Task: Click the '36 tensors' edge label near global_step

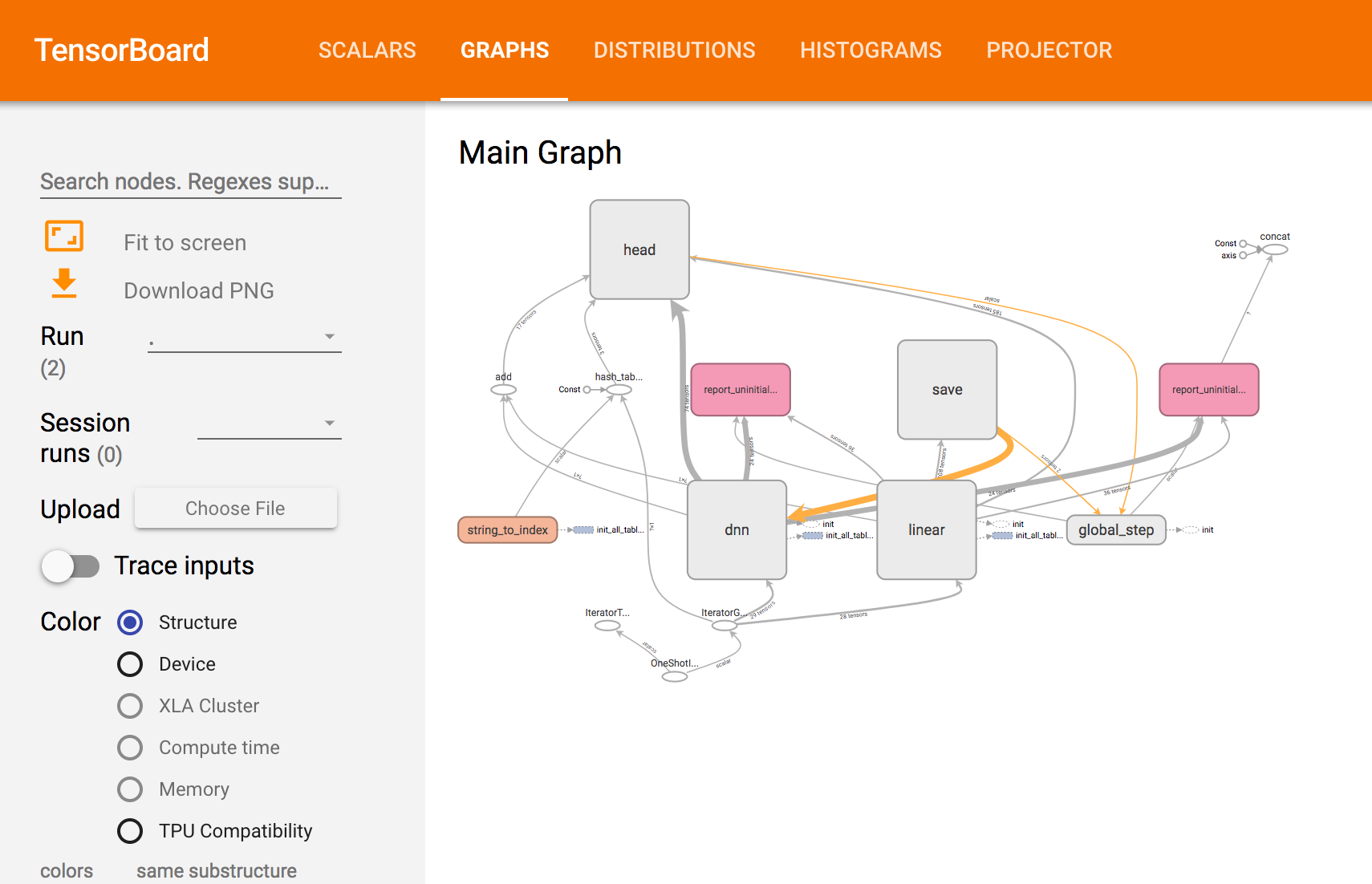Action: coord(1117,490)
